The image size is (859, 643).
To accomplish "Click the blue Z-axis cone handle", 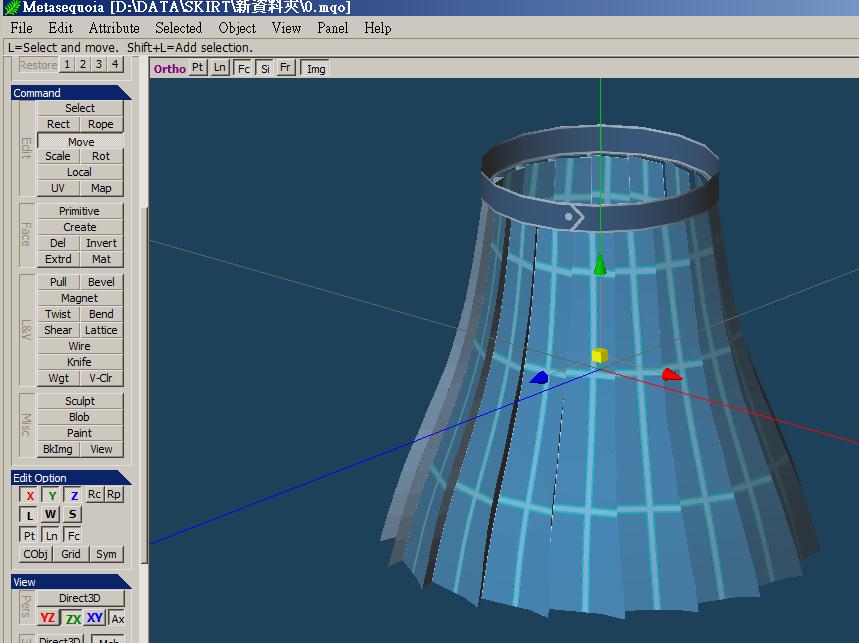I will point(539,377).
